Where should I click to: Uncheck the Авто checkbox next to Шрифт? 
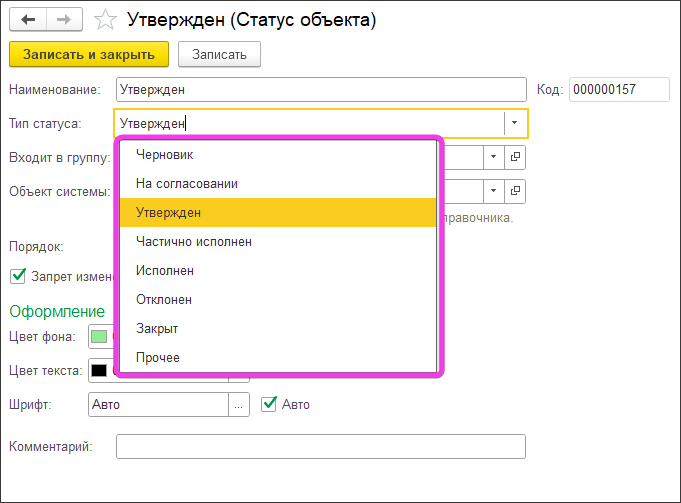pyautogui.click(x=268, y=404)
